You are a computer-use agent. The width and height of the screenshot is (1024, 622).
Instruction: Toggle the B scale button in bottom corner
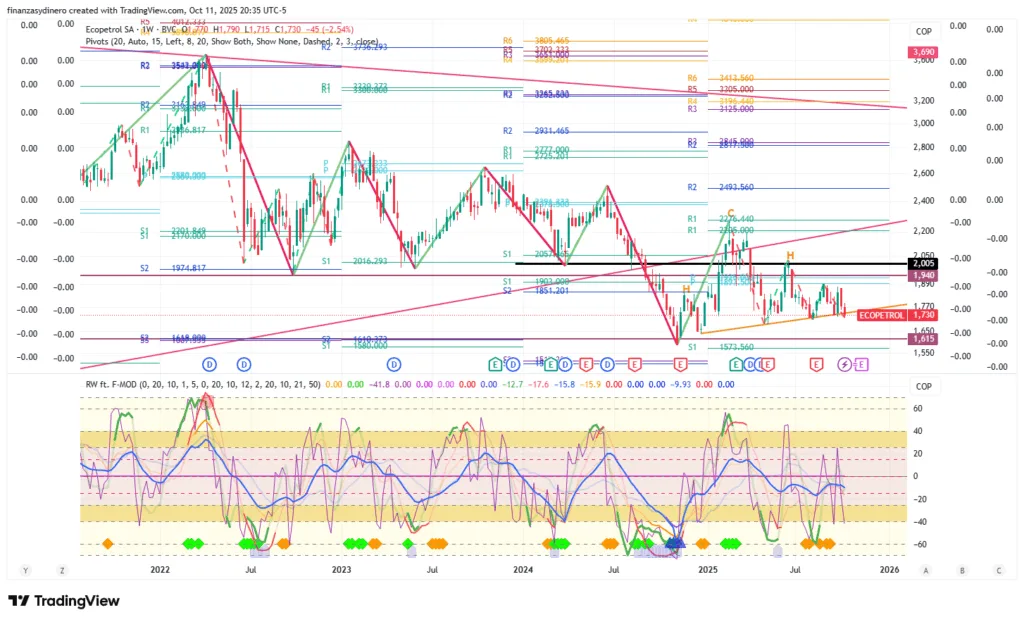[x=962, y=570]
